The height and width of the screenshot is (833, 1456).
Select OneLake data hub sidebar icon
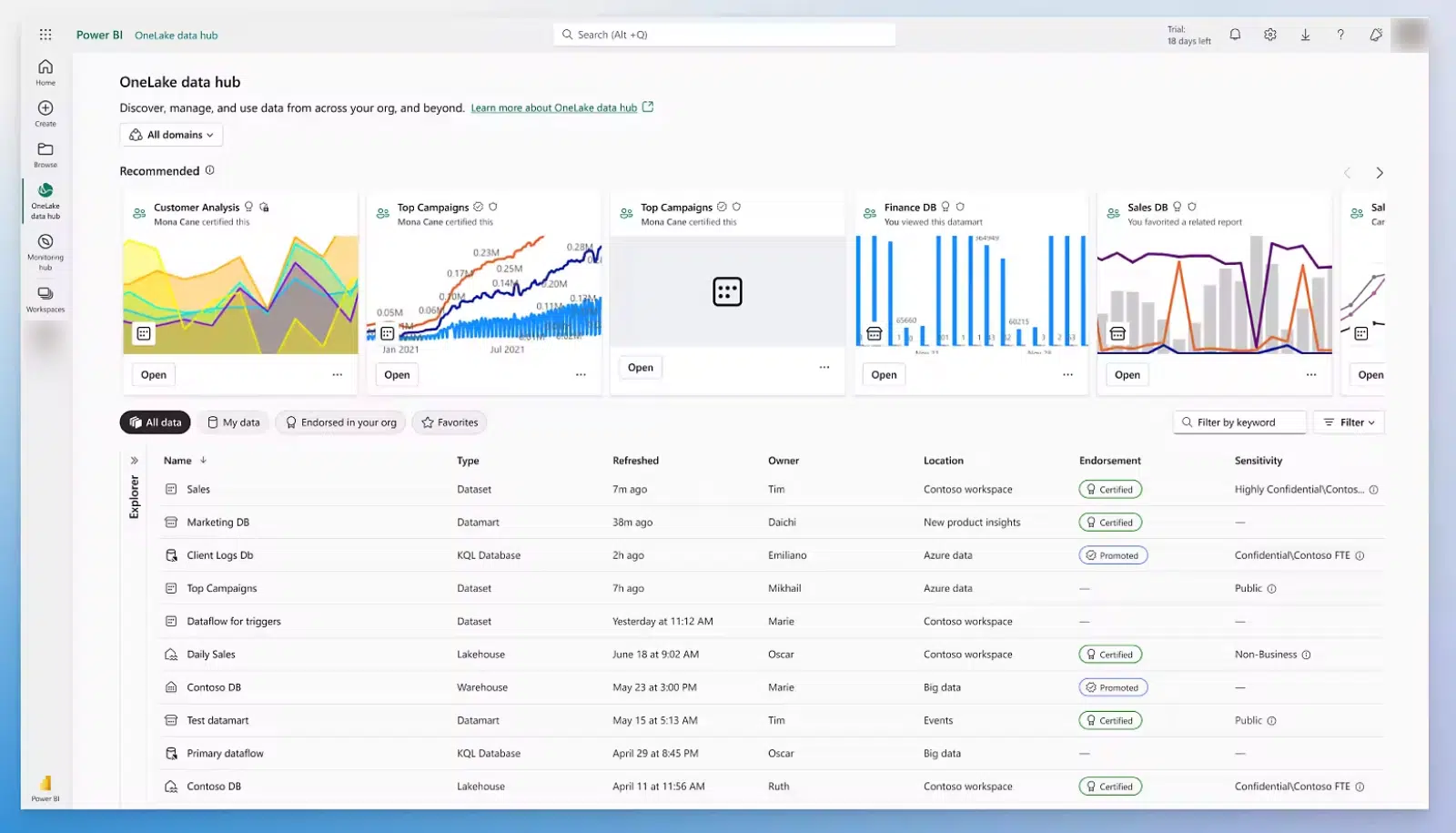[45, 200]
